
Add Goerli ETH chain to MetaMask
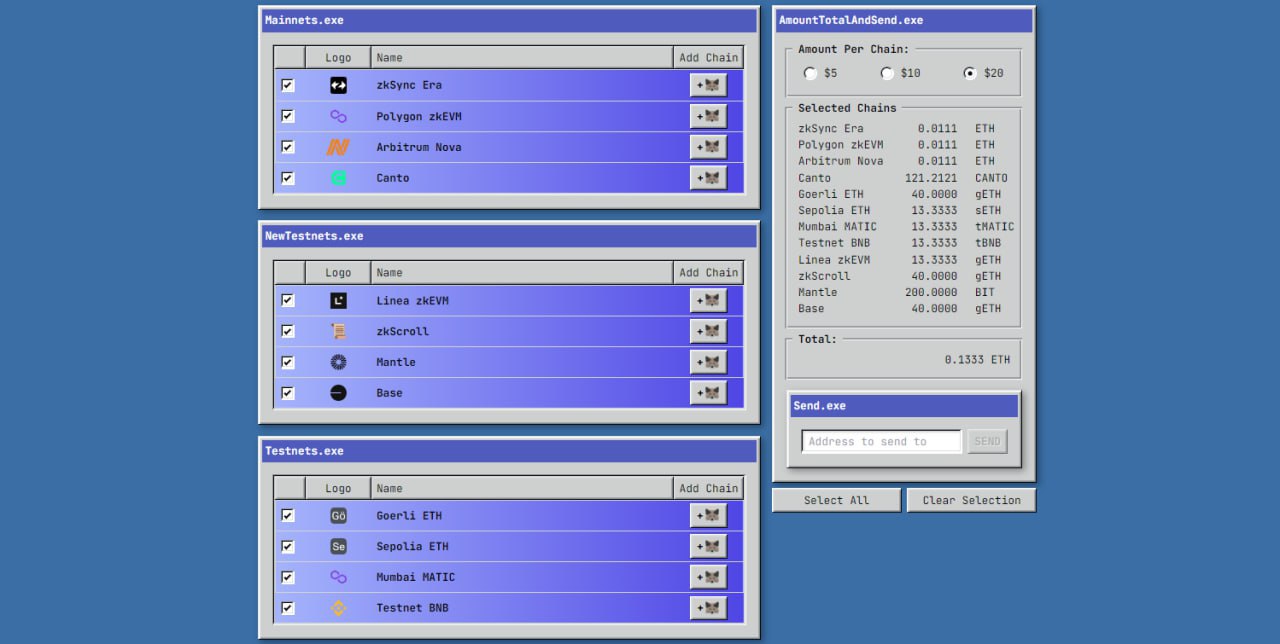(x=708, y=516)
